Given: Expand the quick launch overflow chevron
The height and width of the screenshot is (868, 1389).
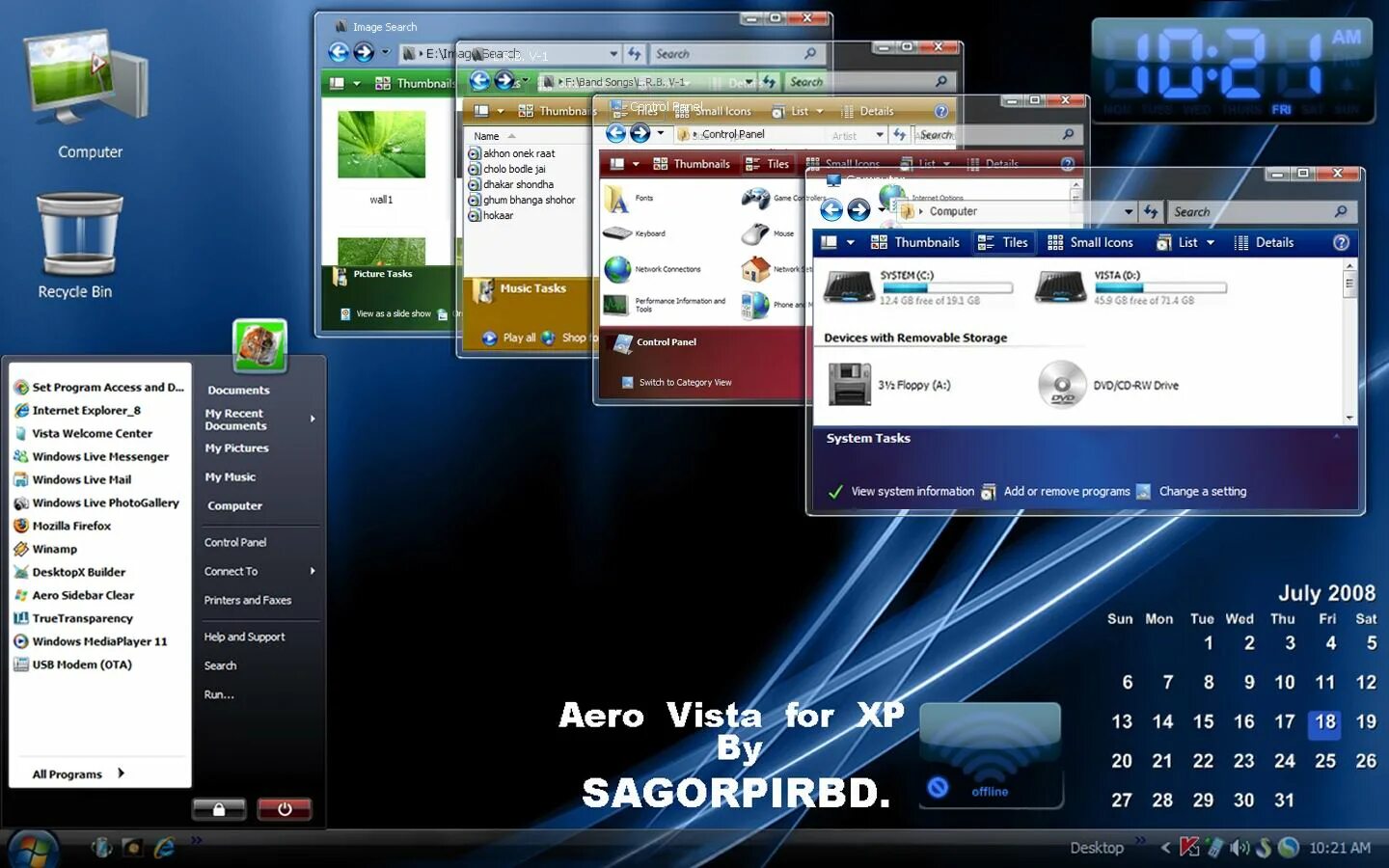Looking at the screenshot, I should tap(197, 840).
